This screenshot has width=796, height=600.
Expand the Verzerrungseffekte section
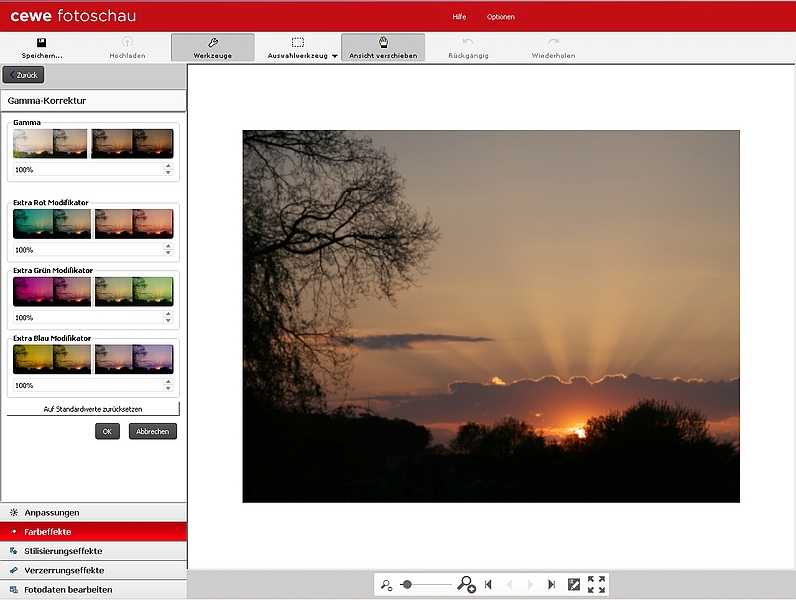[93, 570]
